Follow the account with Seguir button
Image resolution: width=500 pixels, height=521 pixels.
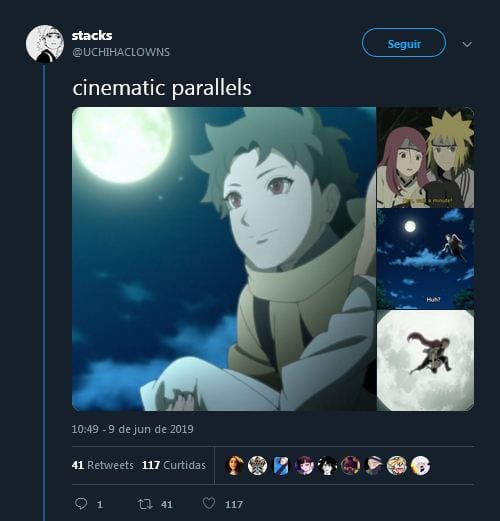click(x=404, y=43)
